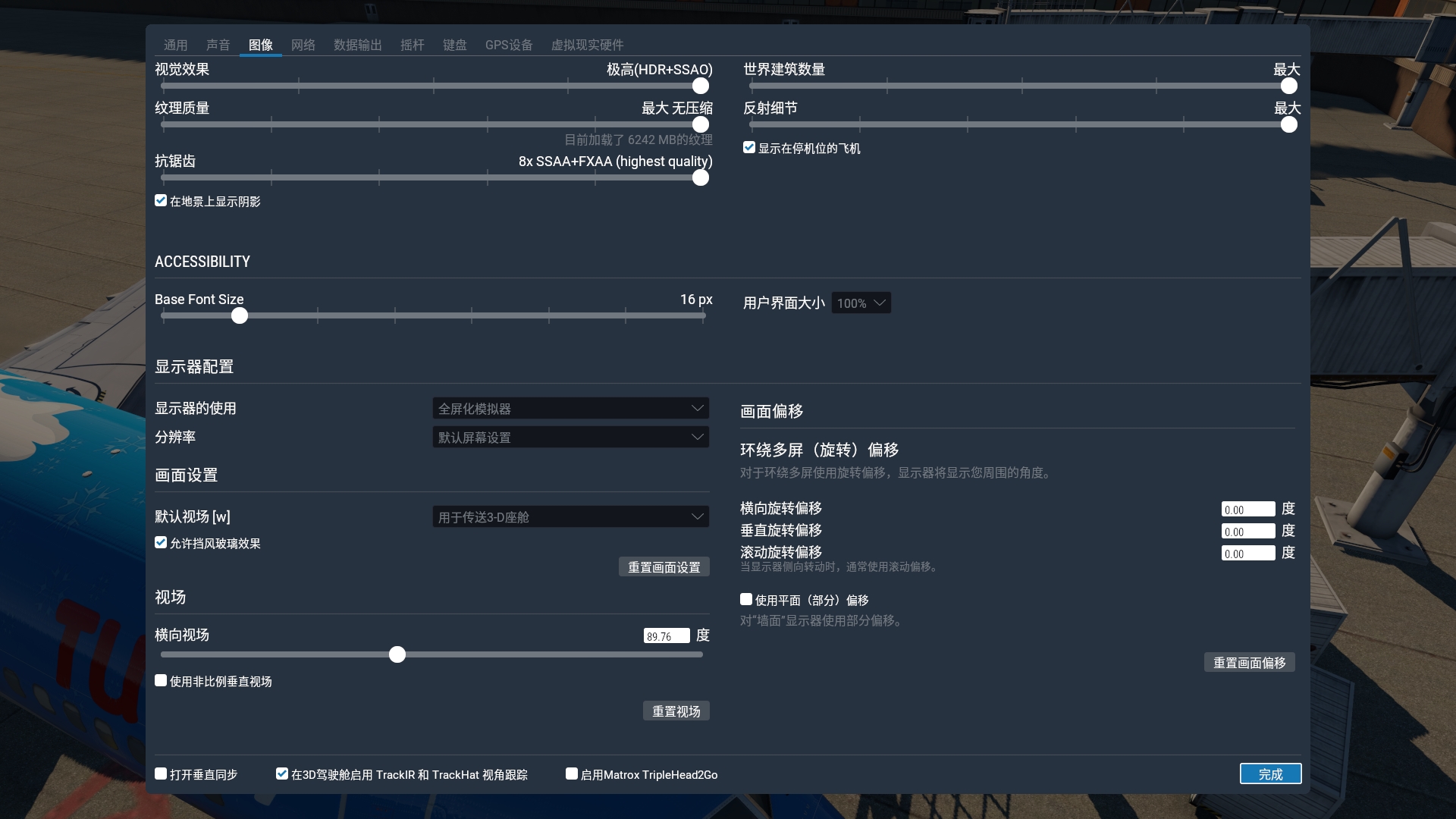Click the 反射细节 slider handle

pos(1288,124)
